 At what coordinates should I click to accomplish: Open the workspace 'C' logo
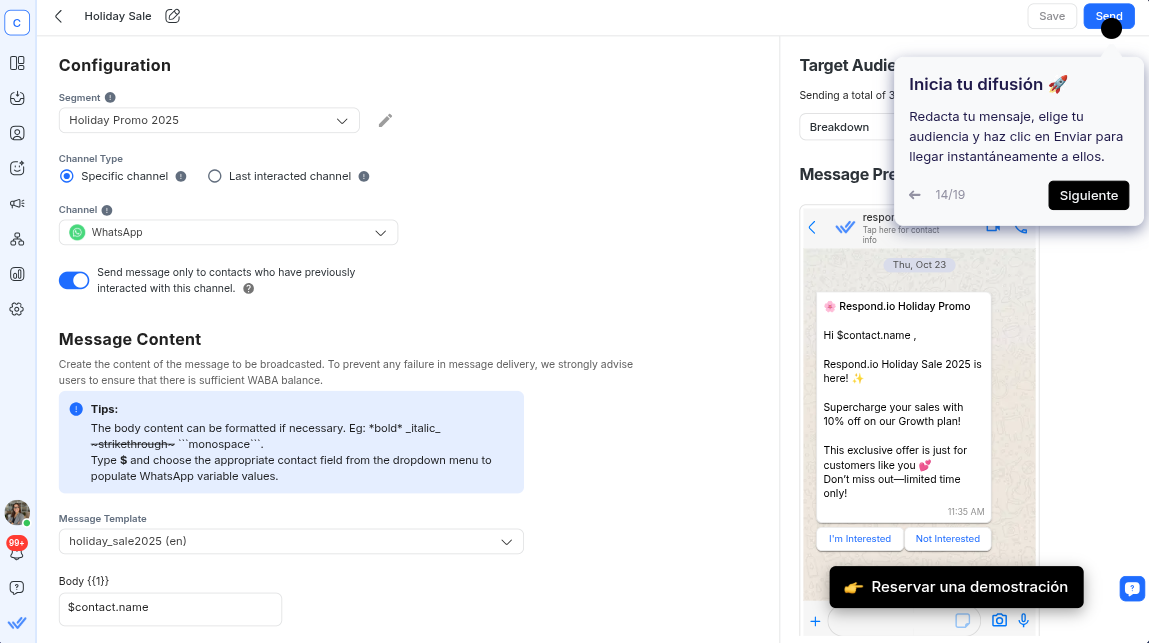coord(17,23)
